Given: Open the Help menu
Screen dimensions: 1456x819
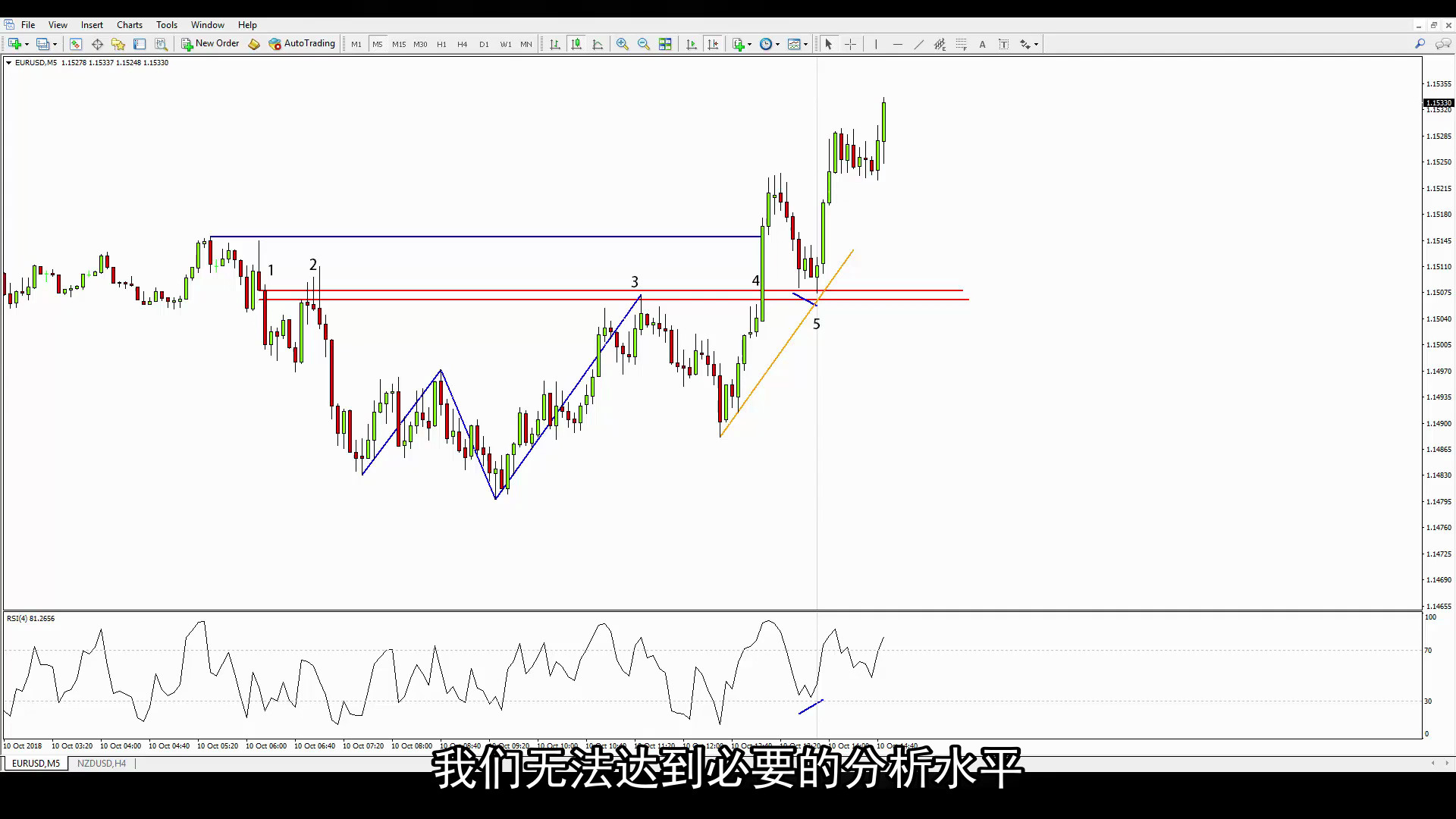Looking at the screenshot, I should pyautogui.click(x=247, y=24).
